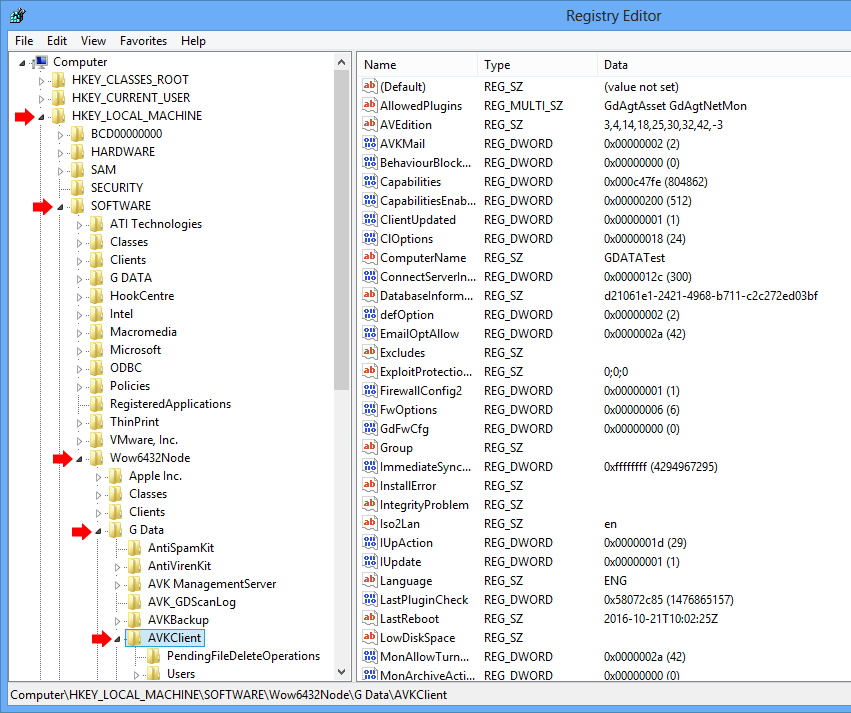Image resolution: width=851 pixels, height=713 pixels.
Task: Select the ATI Technologies key
Action: pyautogui.click(x=156, y=224)
